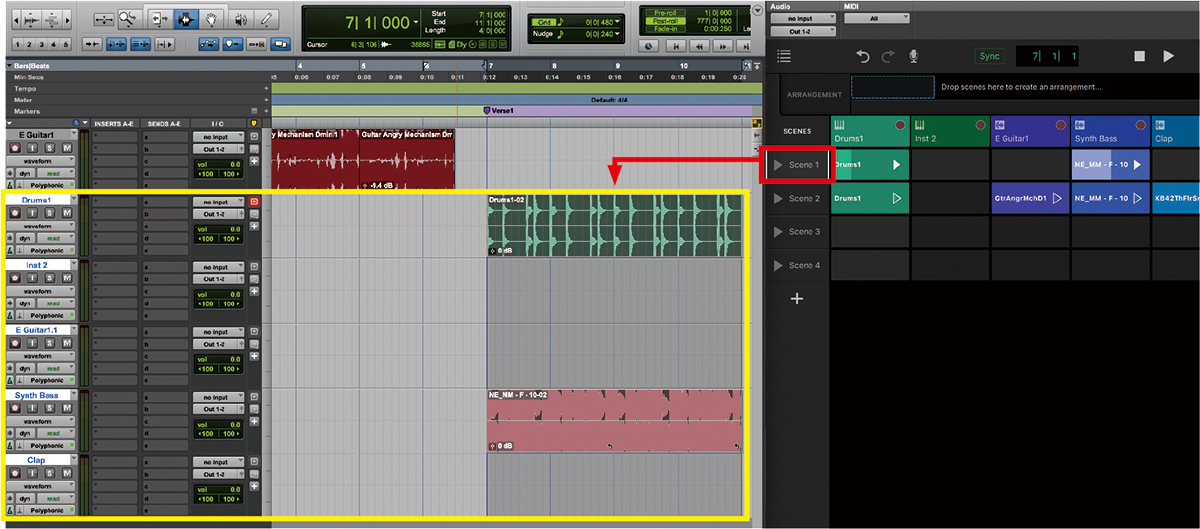Open Drums1 automation mode 'read' selector
This screenshot has height=529, width=1200.
point(55,239)
